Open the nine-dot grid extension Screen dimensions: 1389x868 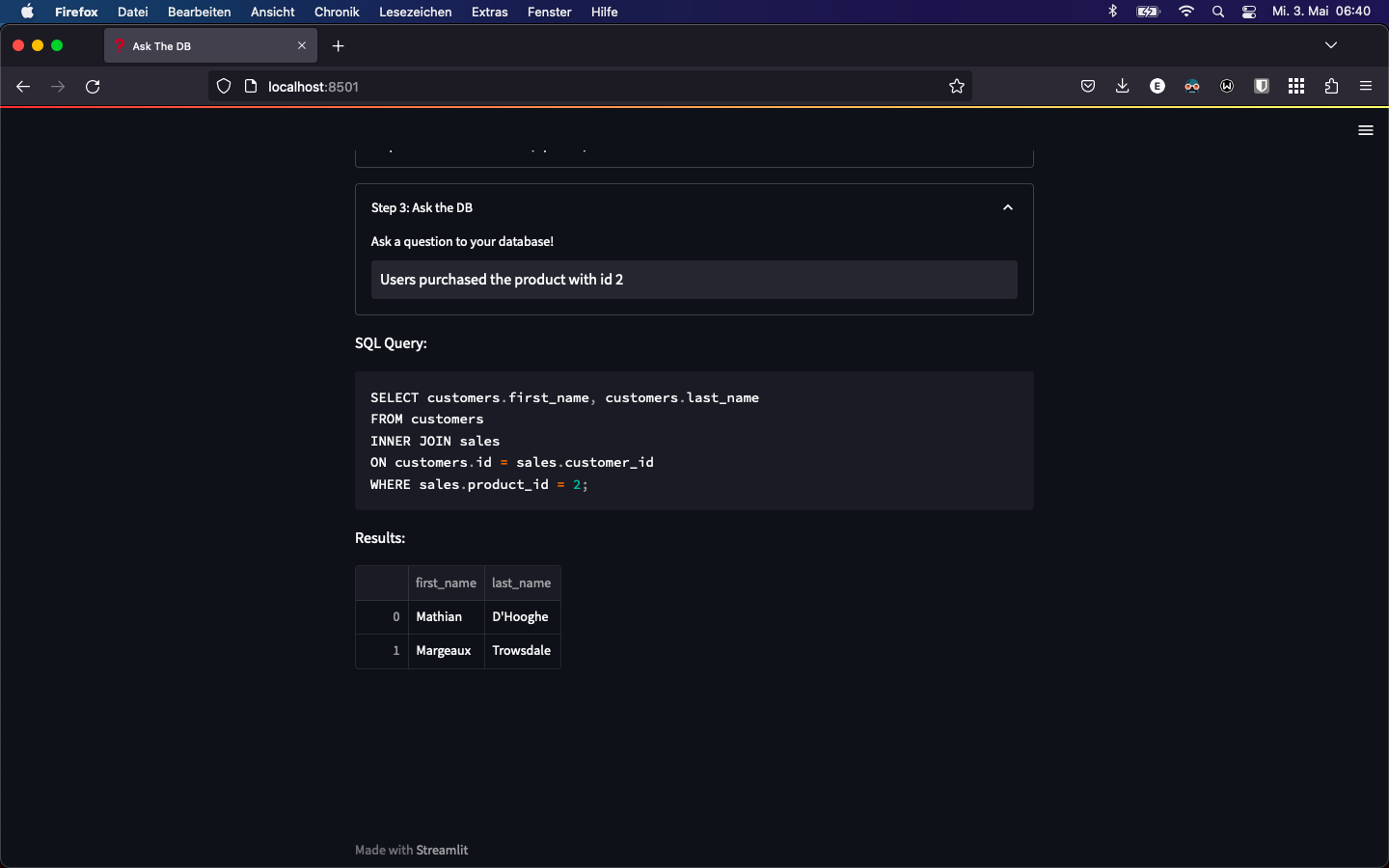[x=1296, y=87]
